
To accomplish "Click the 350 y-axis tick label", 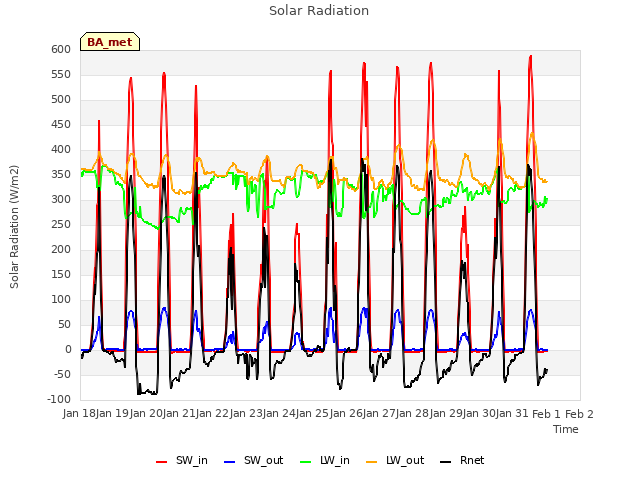I will coord(61,175).
